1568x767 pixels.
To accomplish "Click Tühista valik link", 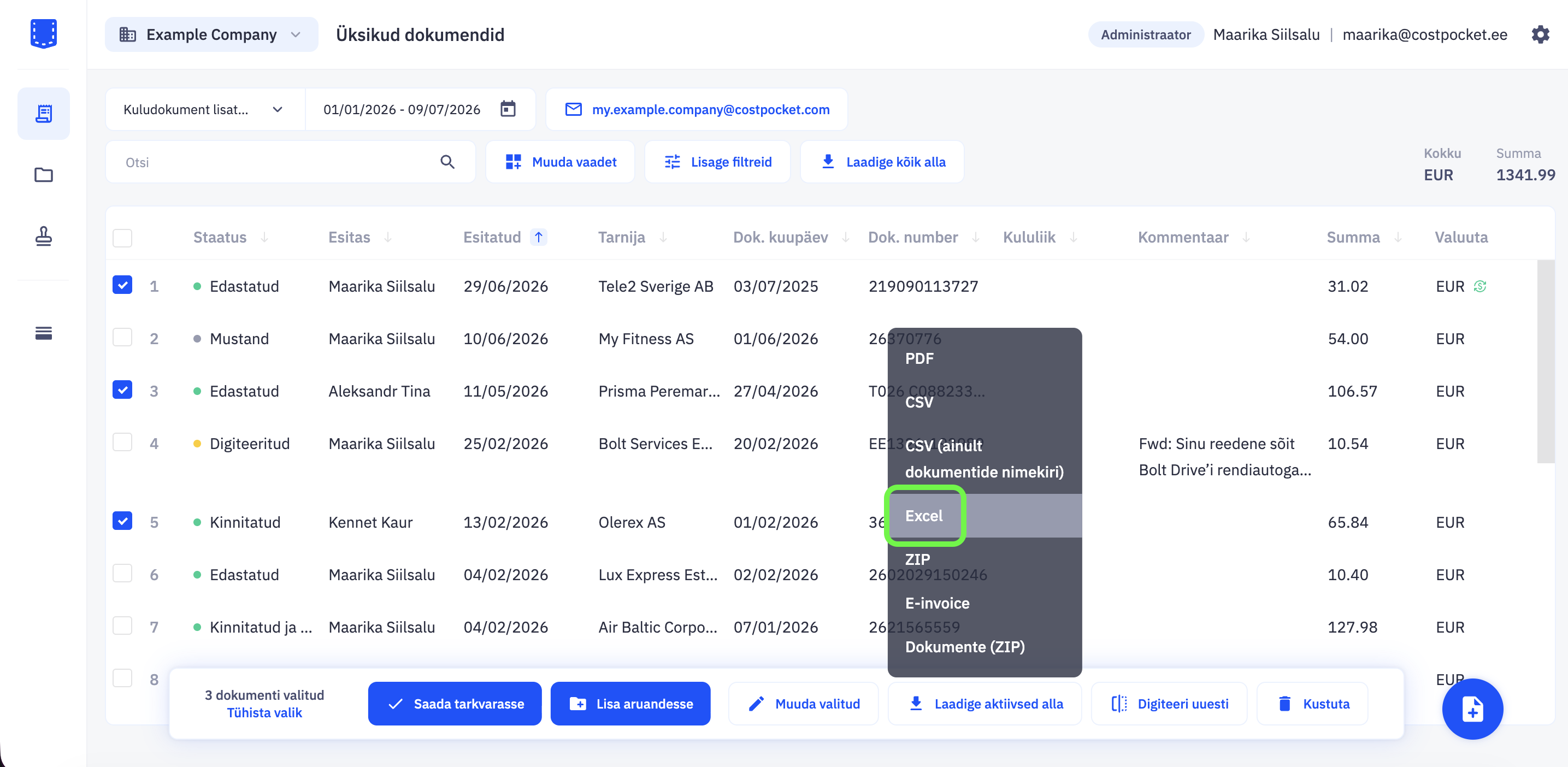I will coord(264,713).
